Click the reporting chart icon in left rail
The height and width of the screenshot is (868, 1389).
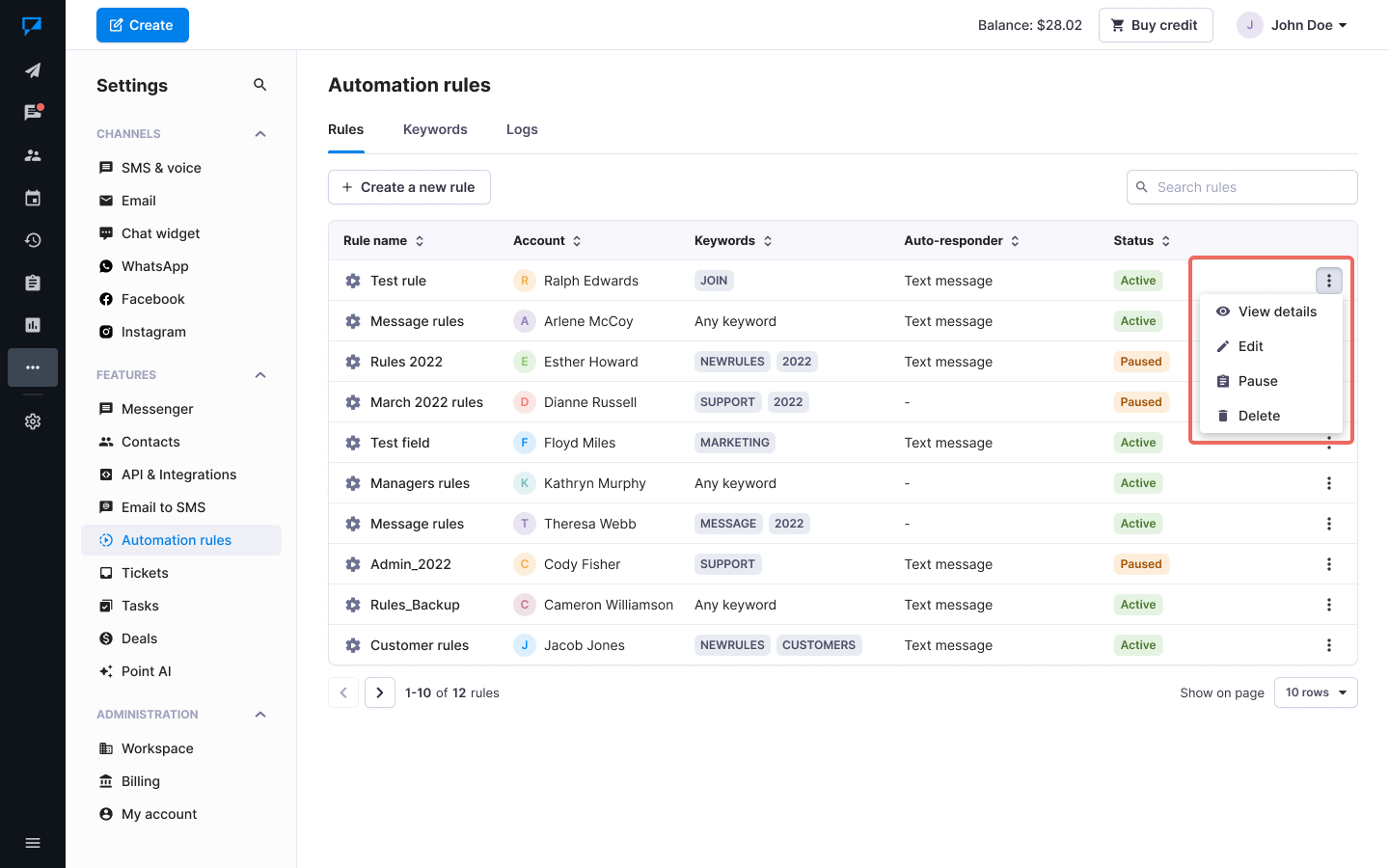click(33, 325)
